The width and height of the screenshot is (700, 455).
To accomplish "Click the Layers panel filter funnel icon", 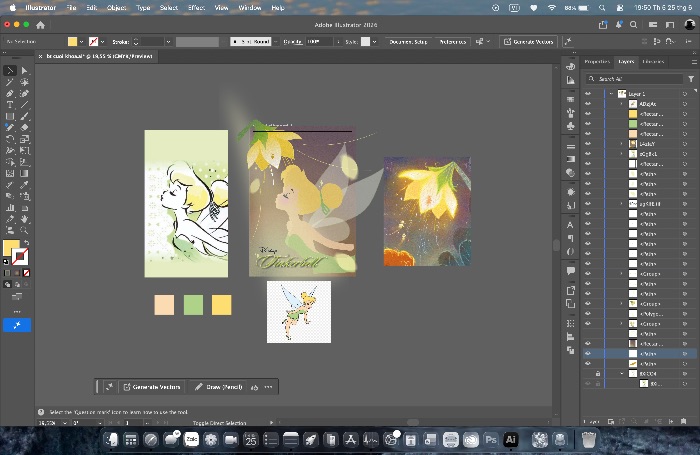I will point(691,79).
